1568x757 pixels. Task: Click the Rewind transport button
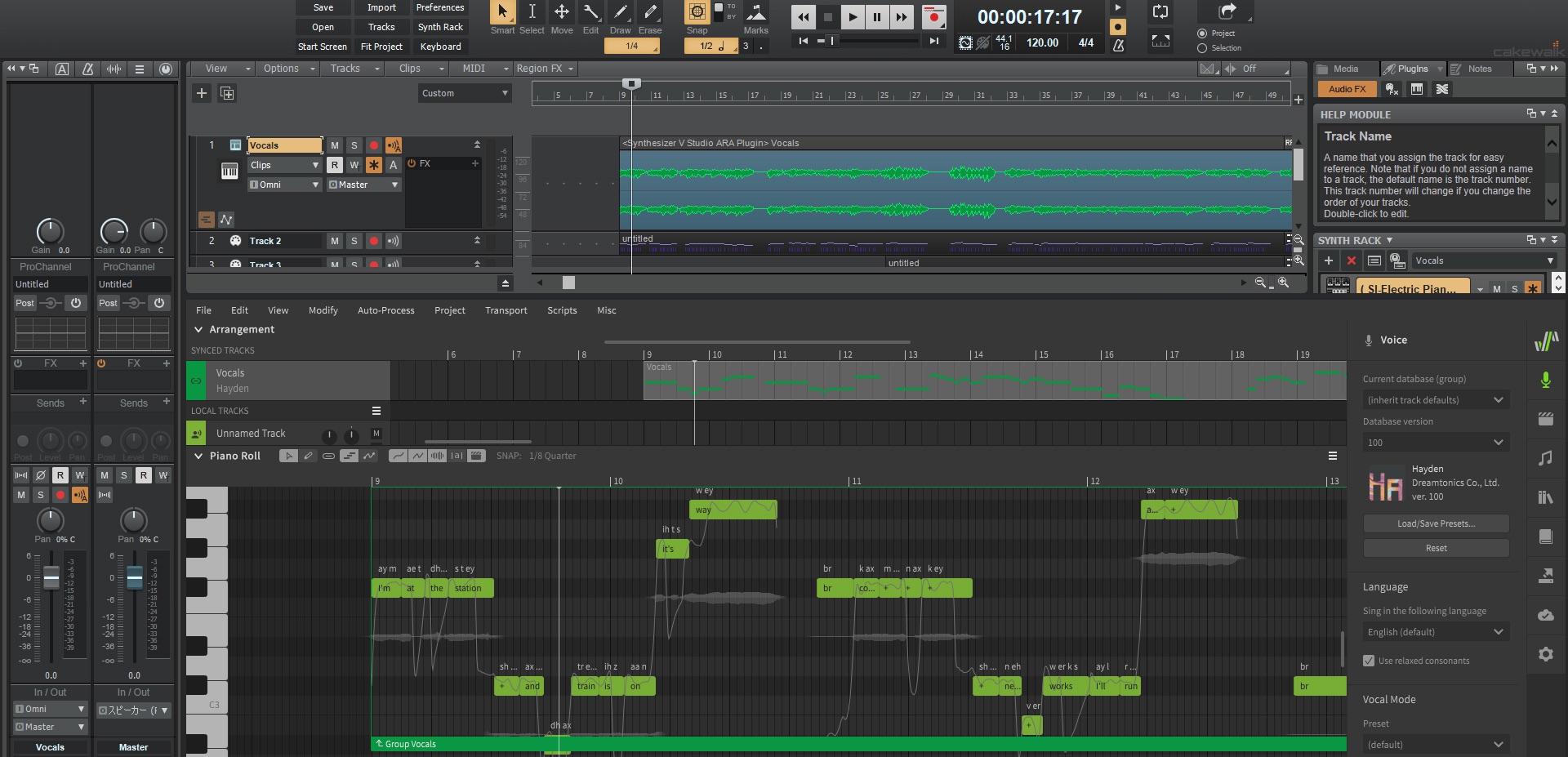pyautogui.click(x=804, y=16)
